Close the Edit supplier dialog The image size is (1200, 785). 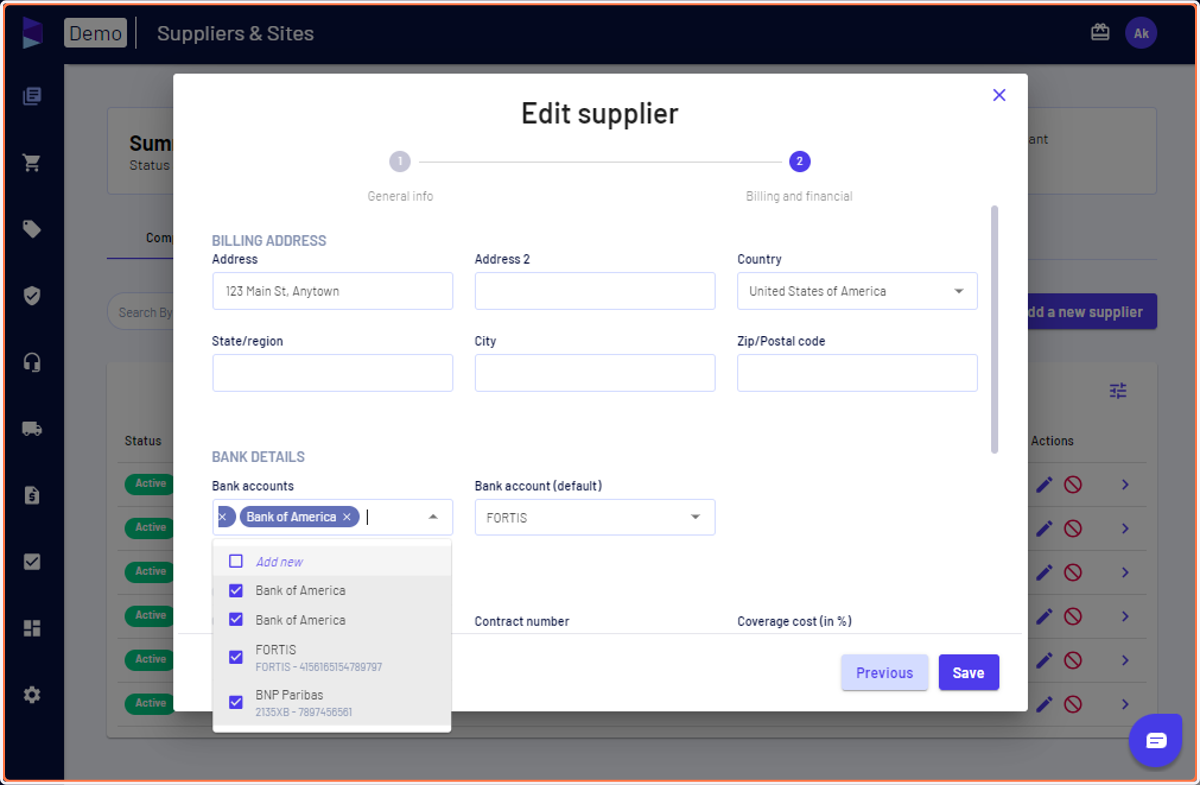click(x=998, y=95)
